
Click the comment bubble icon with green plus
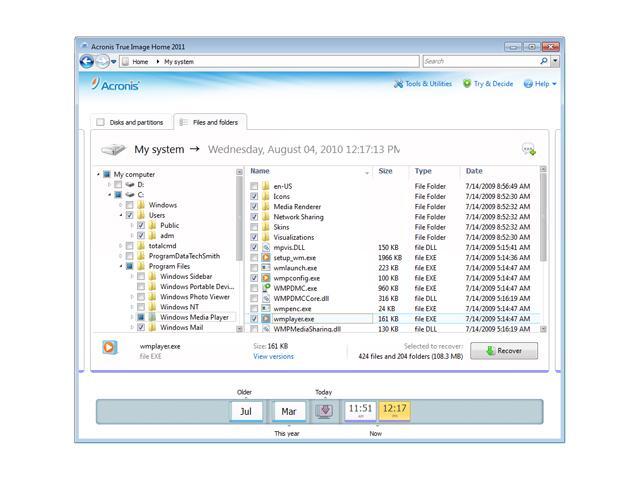pos(529,149)
